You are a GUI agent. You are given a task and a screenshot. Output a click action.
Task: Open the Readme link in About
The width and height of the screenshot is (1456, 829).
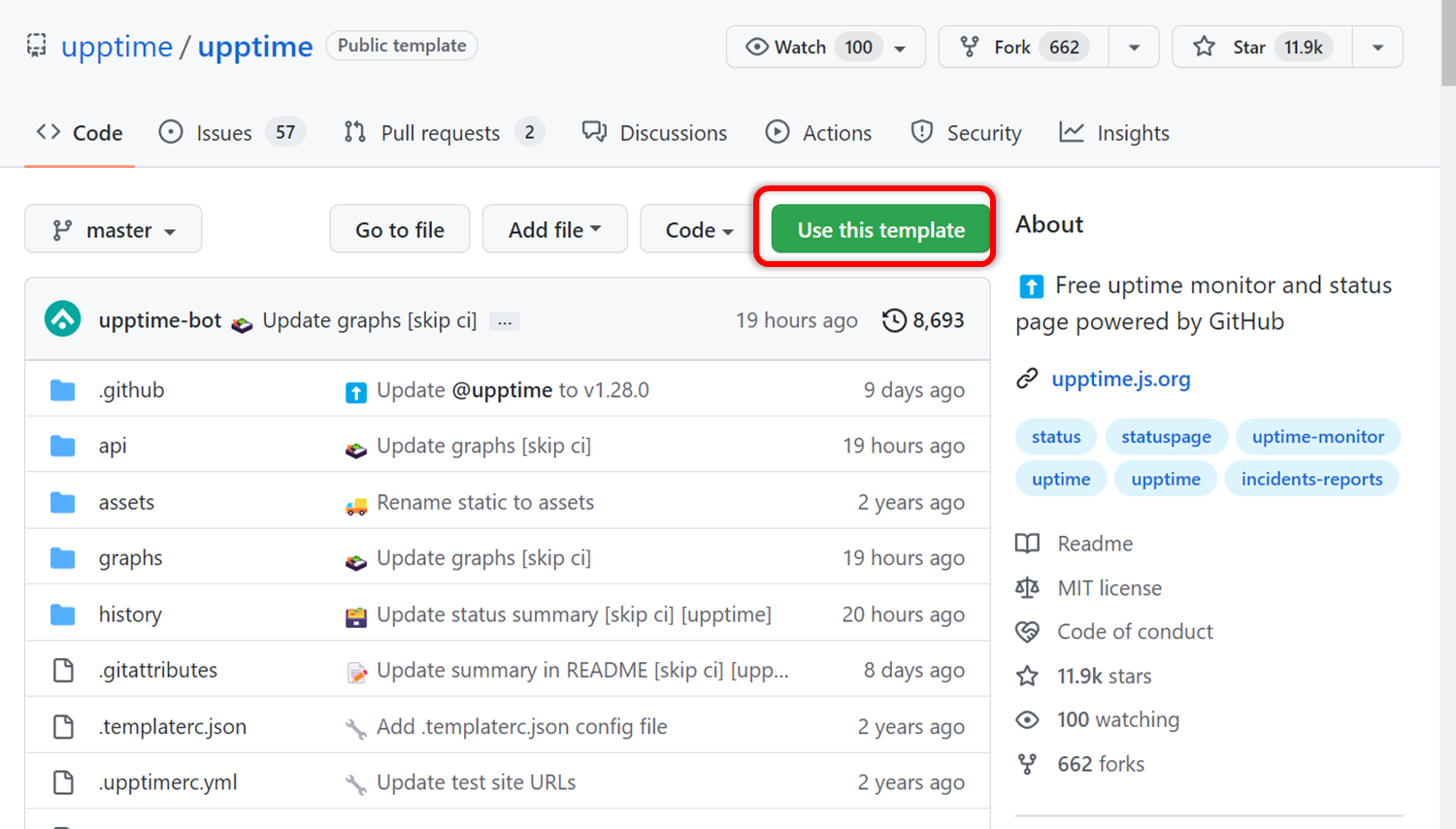click(x=1095, y=544)
